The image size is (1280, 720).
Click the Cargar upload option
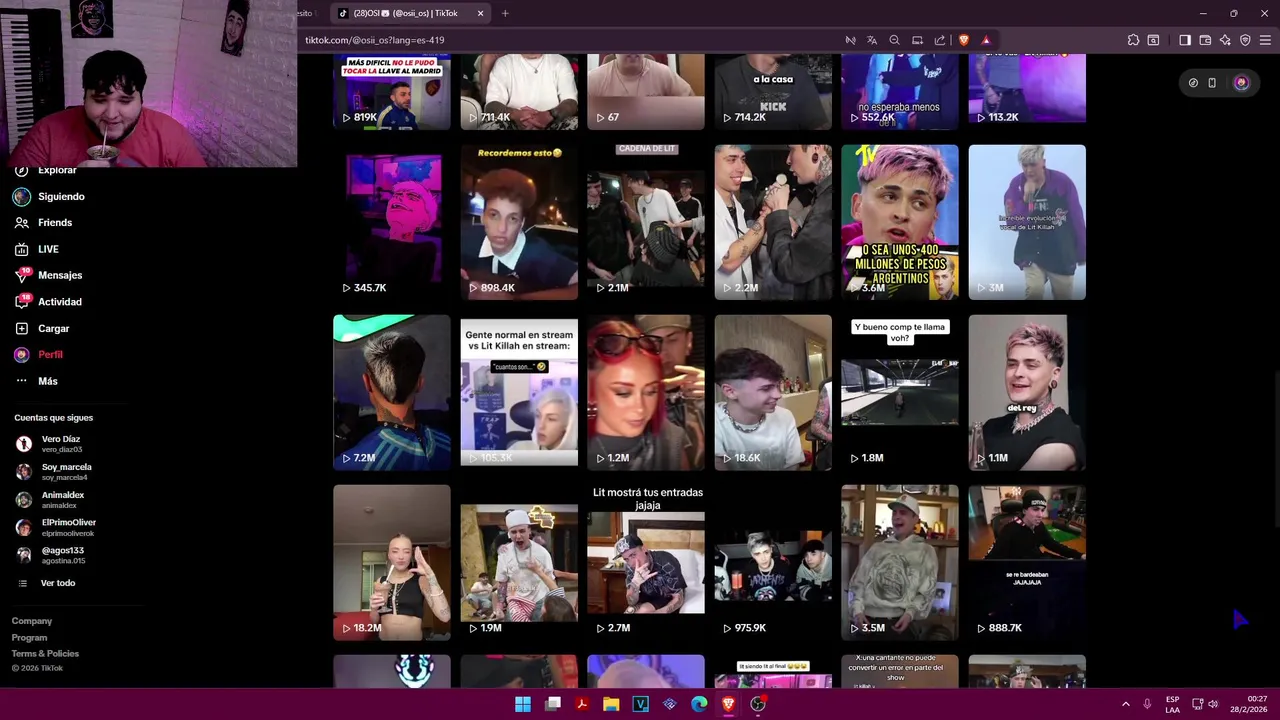coord(54,328)
